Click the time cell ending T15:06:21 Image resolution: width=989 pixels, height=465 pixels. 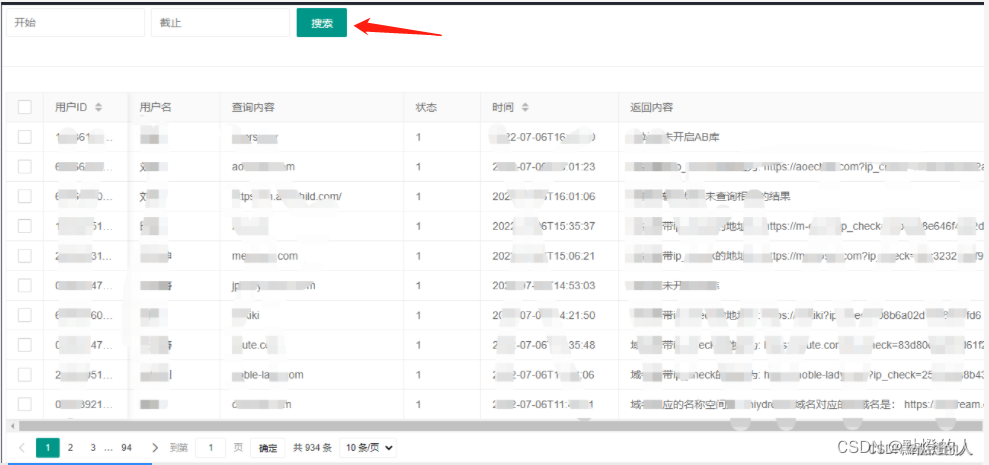pos(549,256)
